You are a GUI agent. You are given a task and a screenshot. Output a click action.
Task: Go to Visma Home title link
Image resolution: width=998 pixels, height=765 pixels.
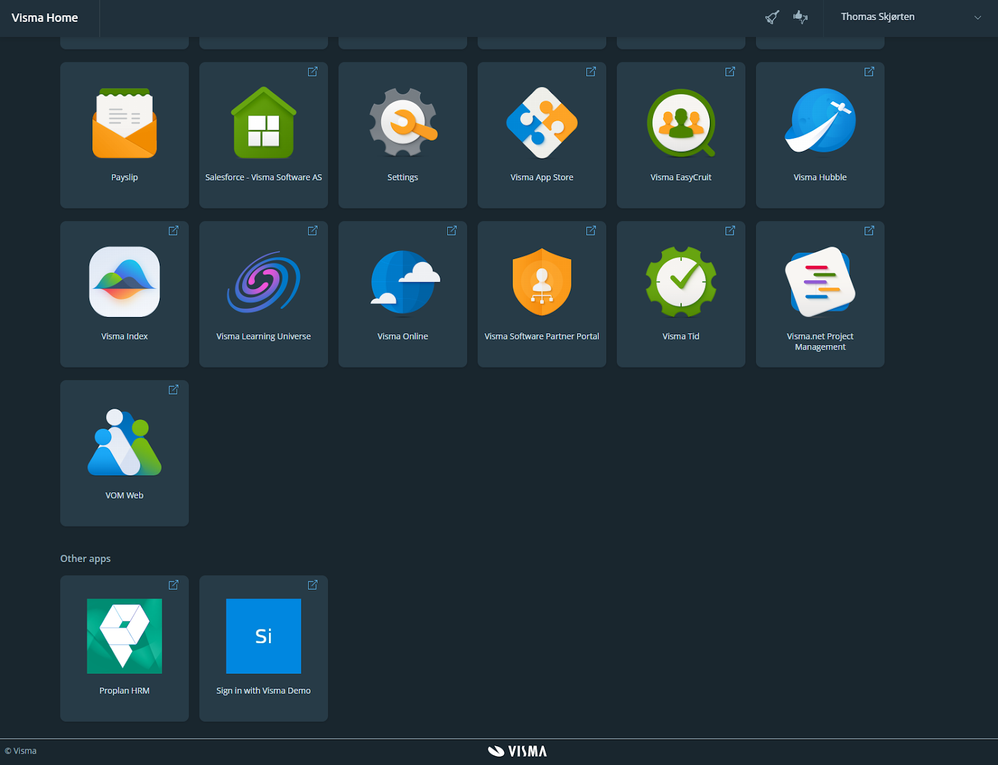(x=45, y=18)
